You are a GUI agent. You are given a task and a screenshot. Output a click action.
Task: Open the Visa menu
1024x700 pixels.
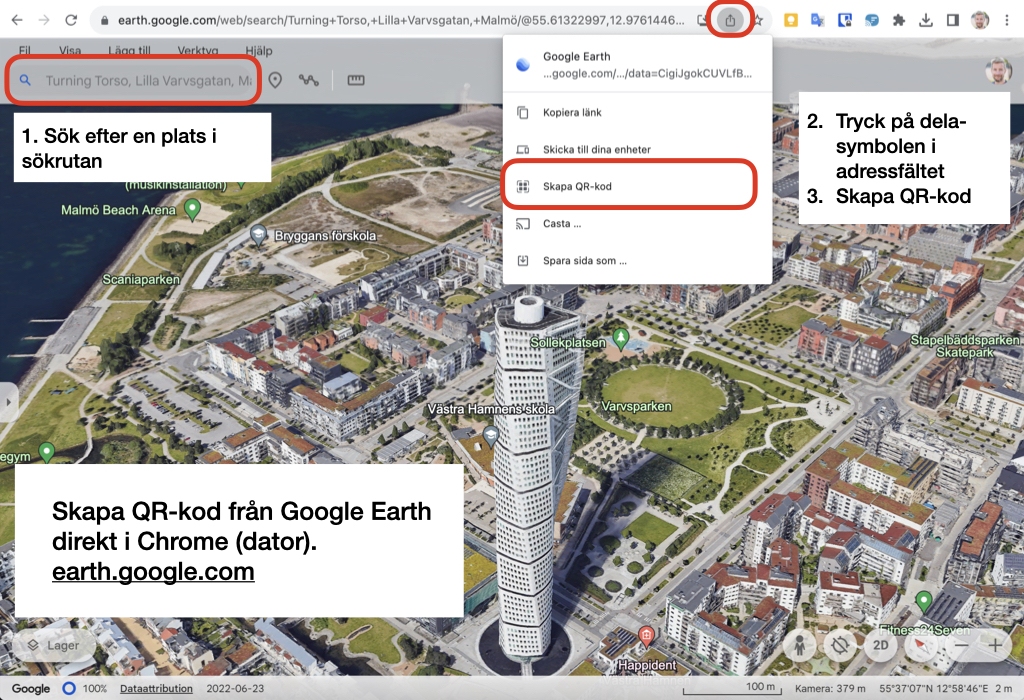pos(70,50)
